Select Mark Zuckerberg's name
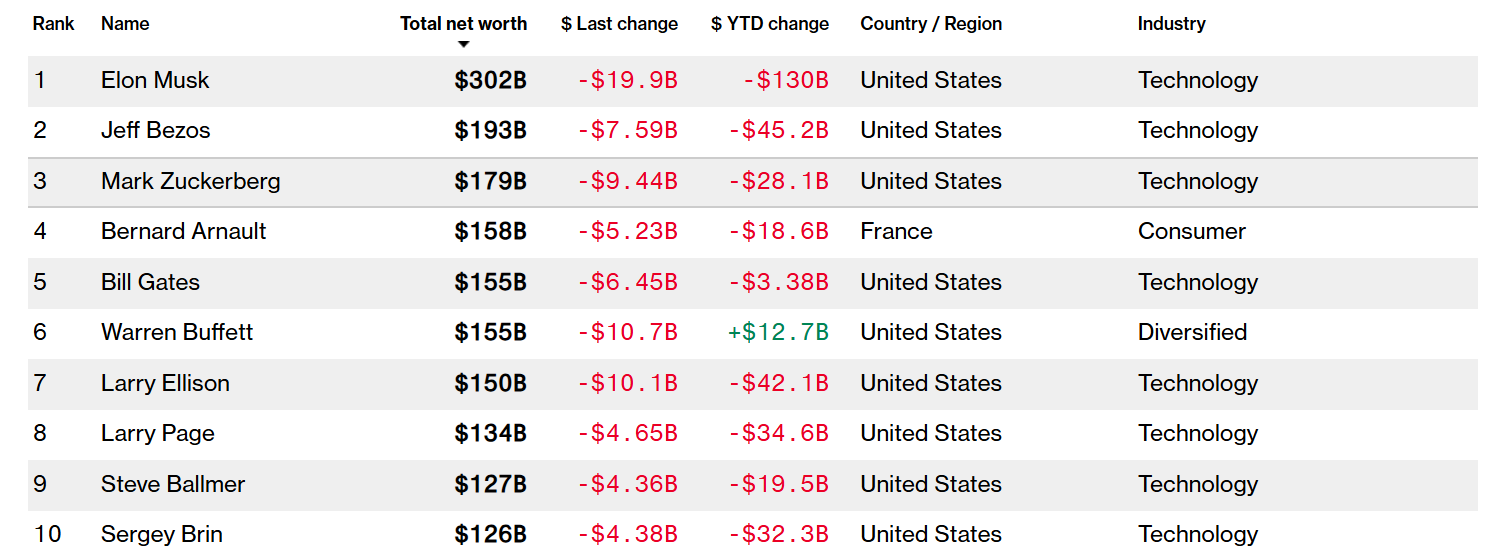The height and width of the screenshot is (557, 1497). (x=190, y=182)
